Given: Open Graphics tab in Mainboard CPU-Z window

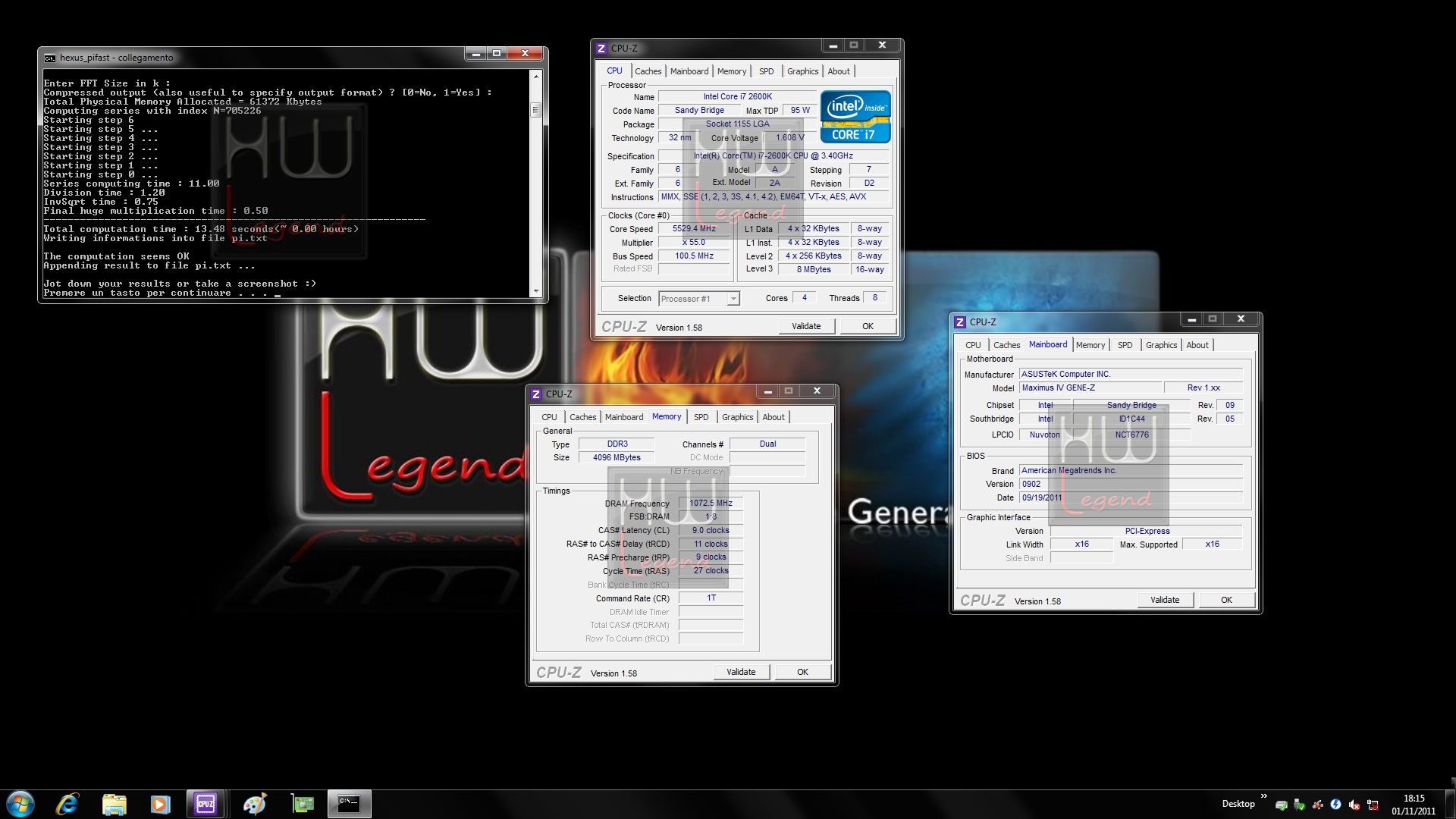Looking at the screenshot, I should coord(1161,345).
